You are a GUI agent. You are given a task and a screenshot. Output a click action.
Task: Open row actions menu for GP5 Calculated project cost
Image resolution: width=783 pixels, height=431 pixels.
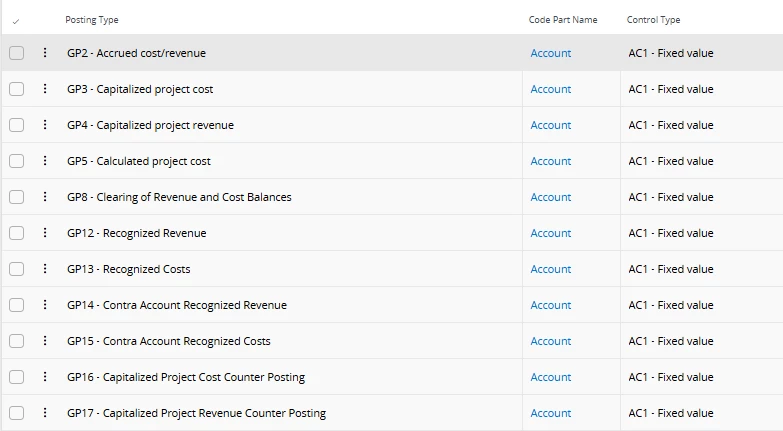[45, 160]
